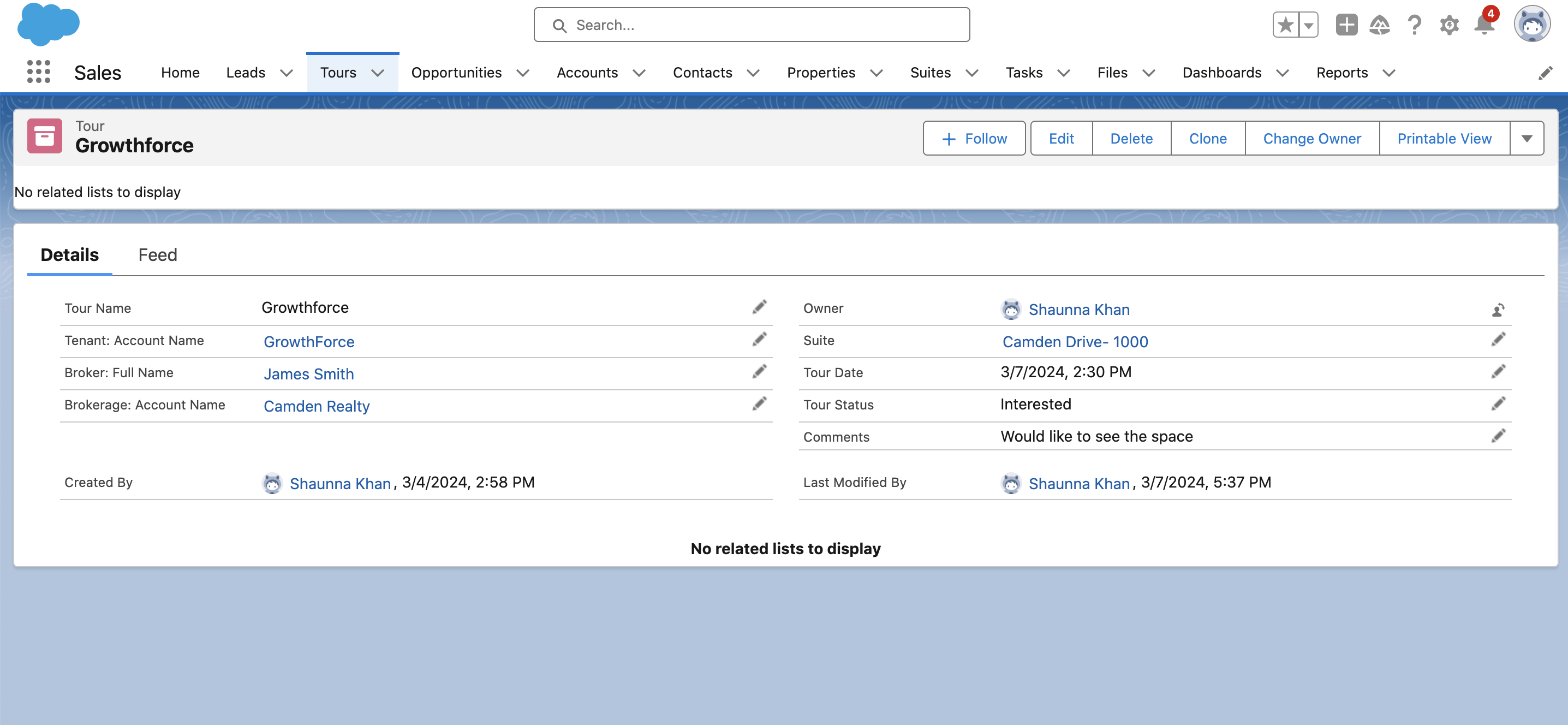Screen dimensions: 1568x725
Task: Click the Delete button
Action: coord(1131,138)
